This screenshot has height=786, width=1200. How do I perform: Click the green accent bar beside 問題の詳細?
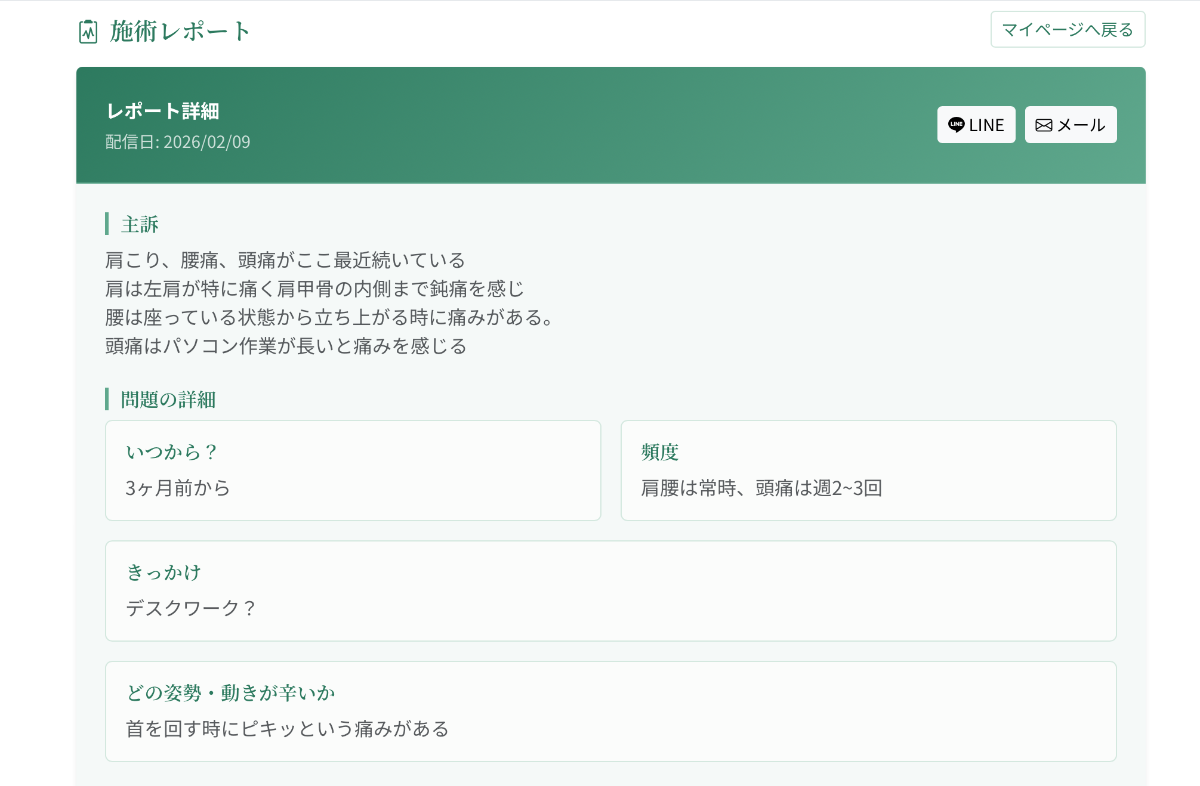tap(108, 399)
